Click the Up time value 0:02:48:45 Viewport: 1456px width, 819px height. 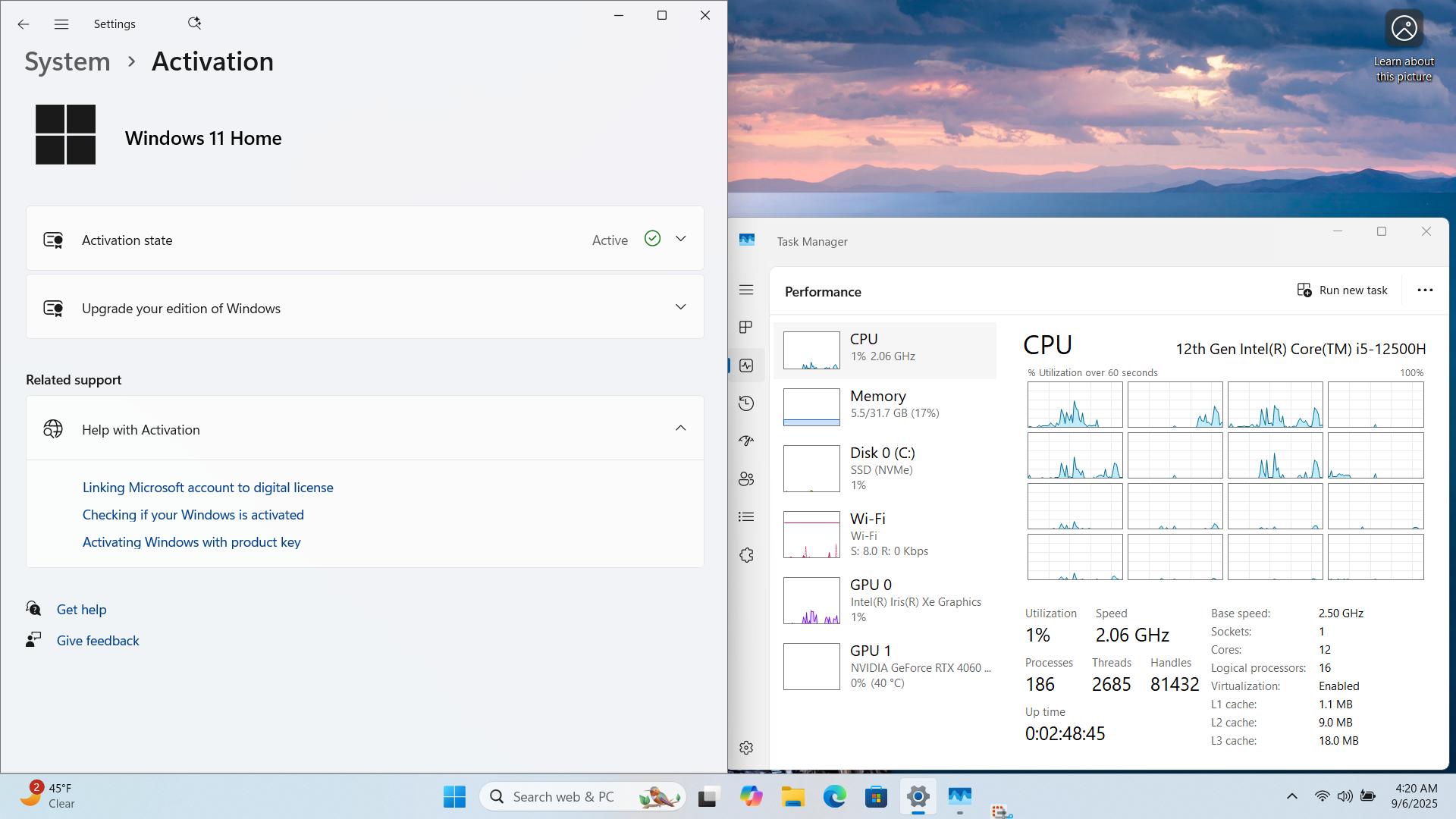click(1065, 733)
